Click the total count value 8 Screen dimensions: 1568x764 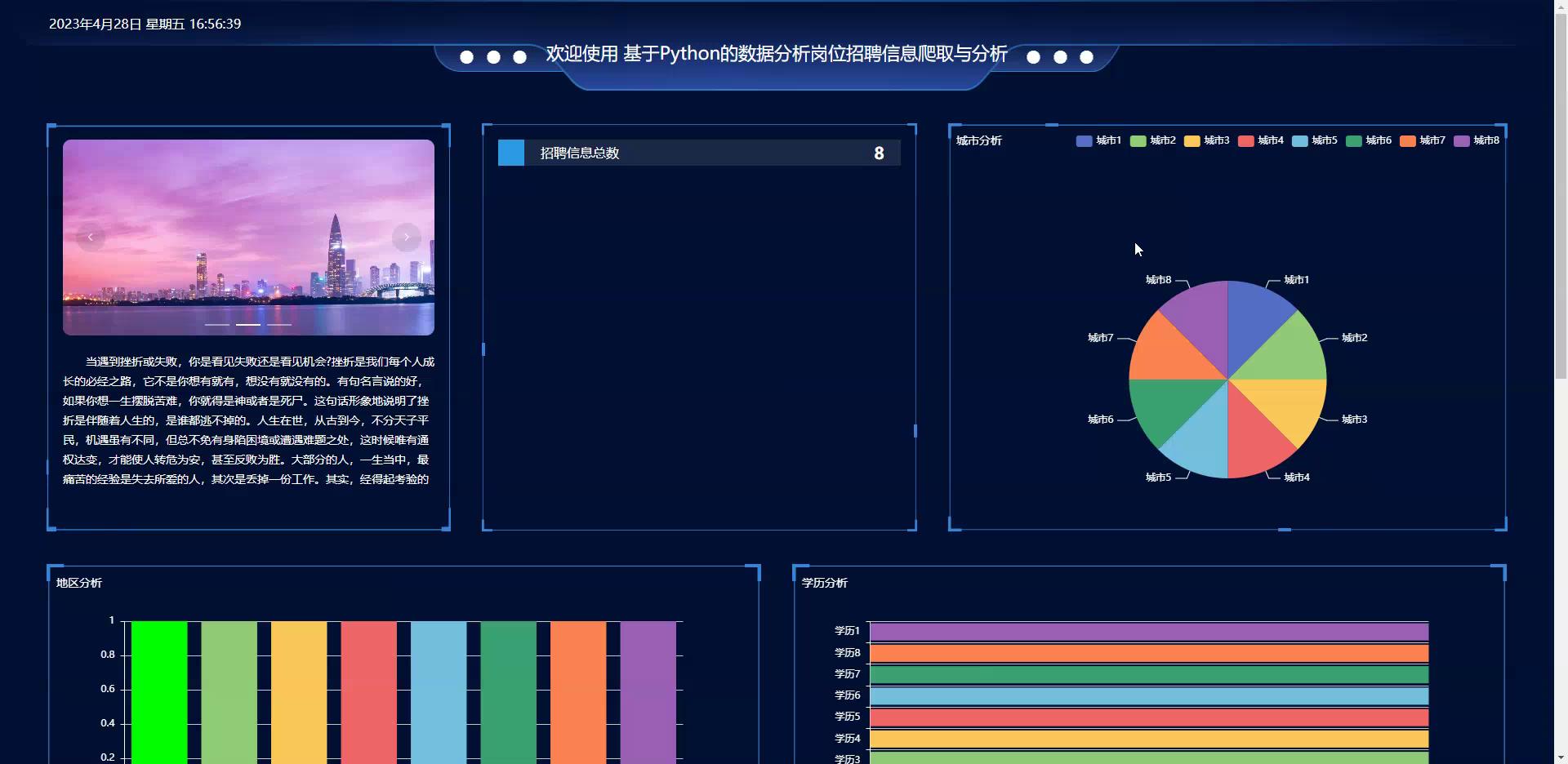pos(879,153)
